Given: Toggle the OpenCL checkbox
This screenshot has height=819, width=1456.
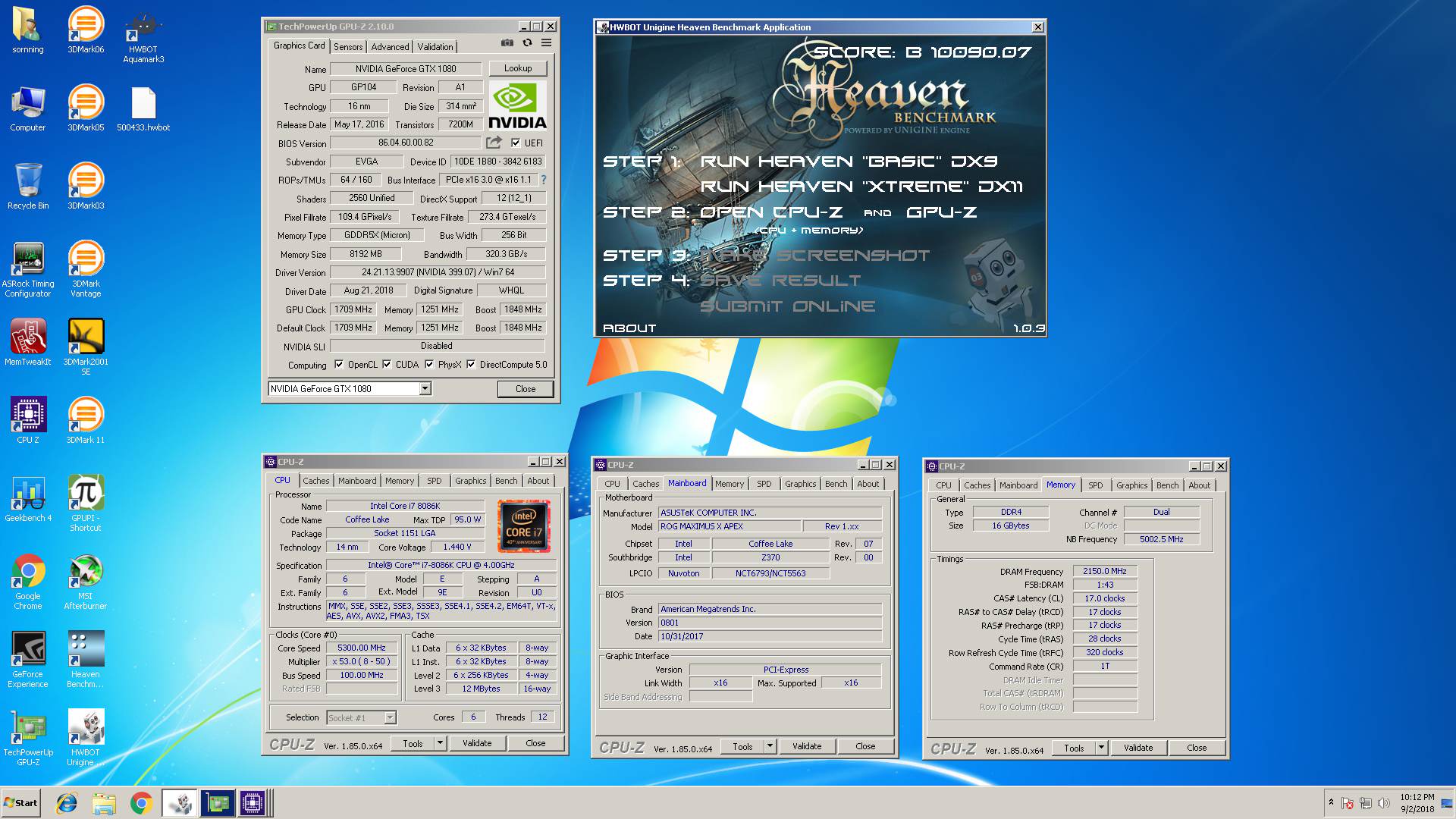Looking at the screenshot, I should pyautogui.click(x=339, y=365).
